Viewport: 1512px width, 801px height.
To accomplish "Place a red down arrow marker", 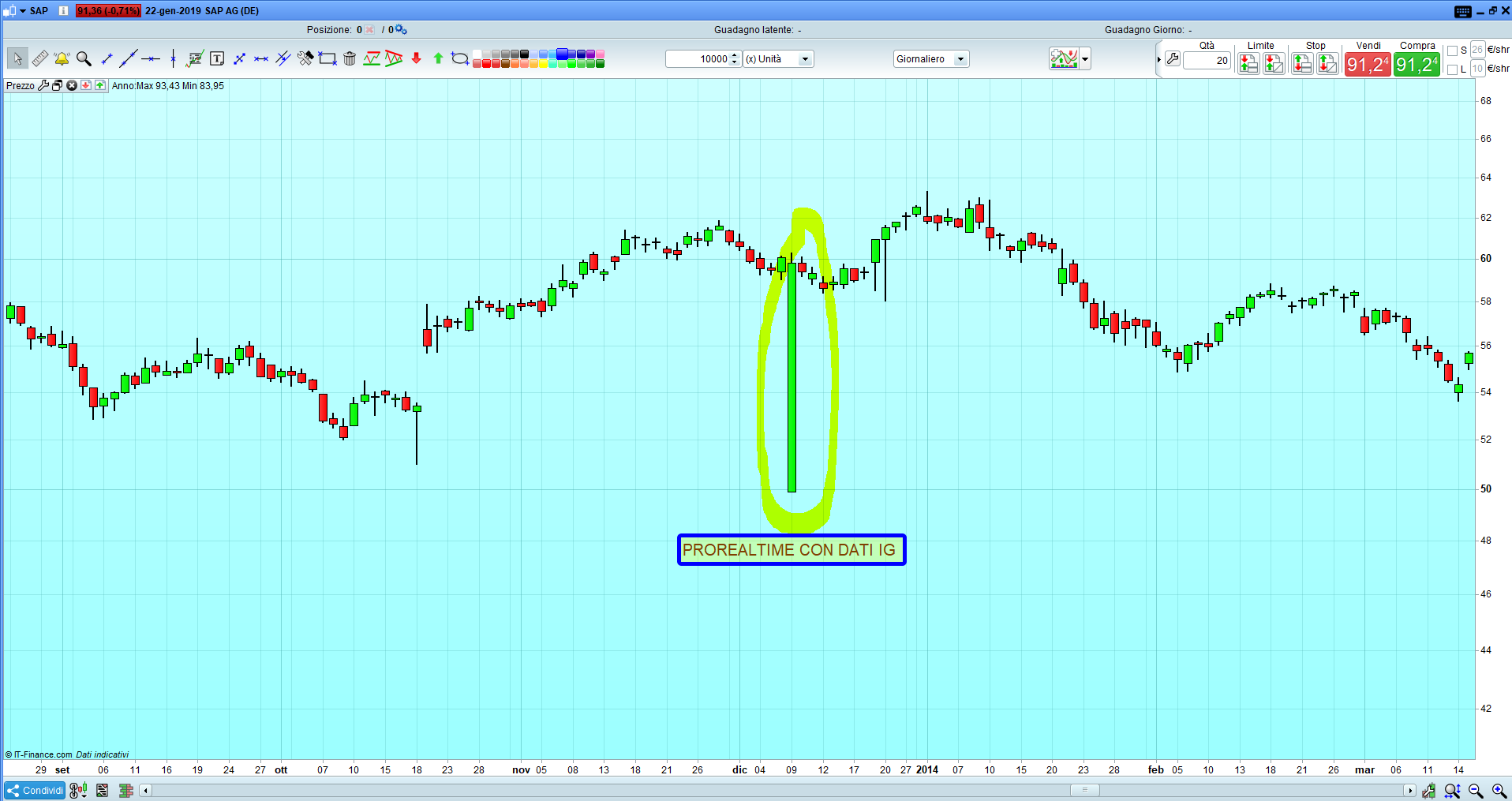I will coord(416,58).
